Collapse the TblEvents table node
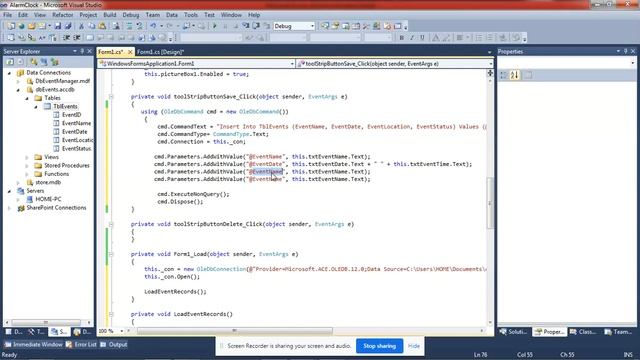Image resolution: width=640 pixels, height=360 pixels. (36, 107)
